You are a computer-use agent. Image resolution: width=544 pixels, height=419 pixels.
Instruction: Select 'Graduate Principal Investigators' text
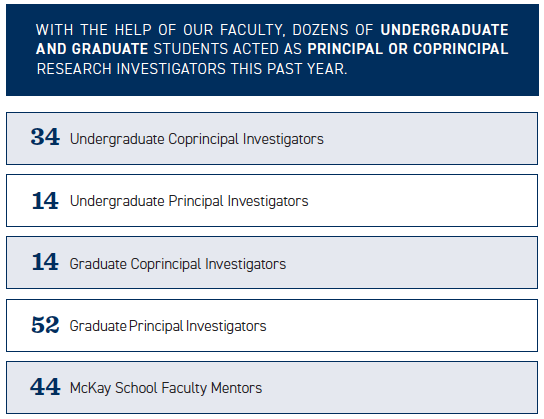168,326
